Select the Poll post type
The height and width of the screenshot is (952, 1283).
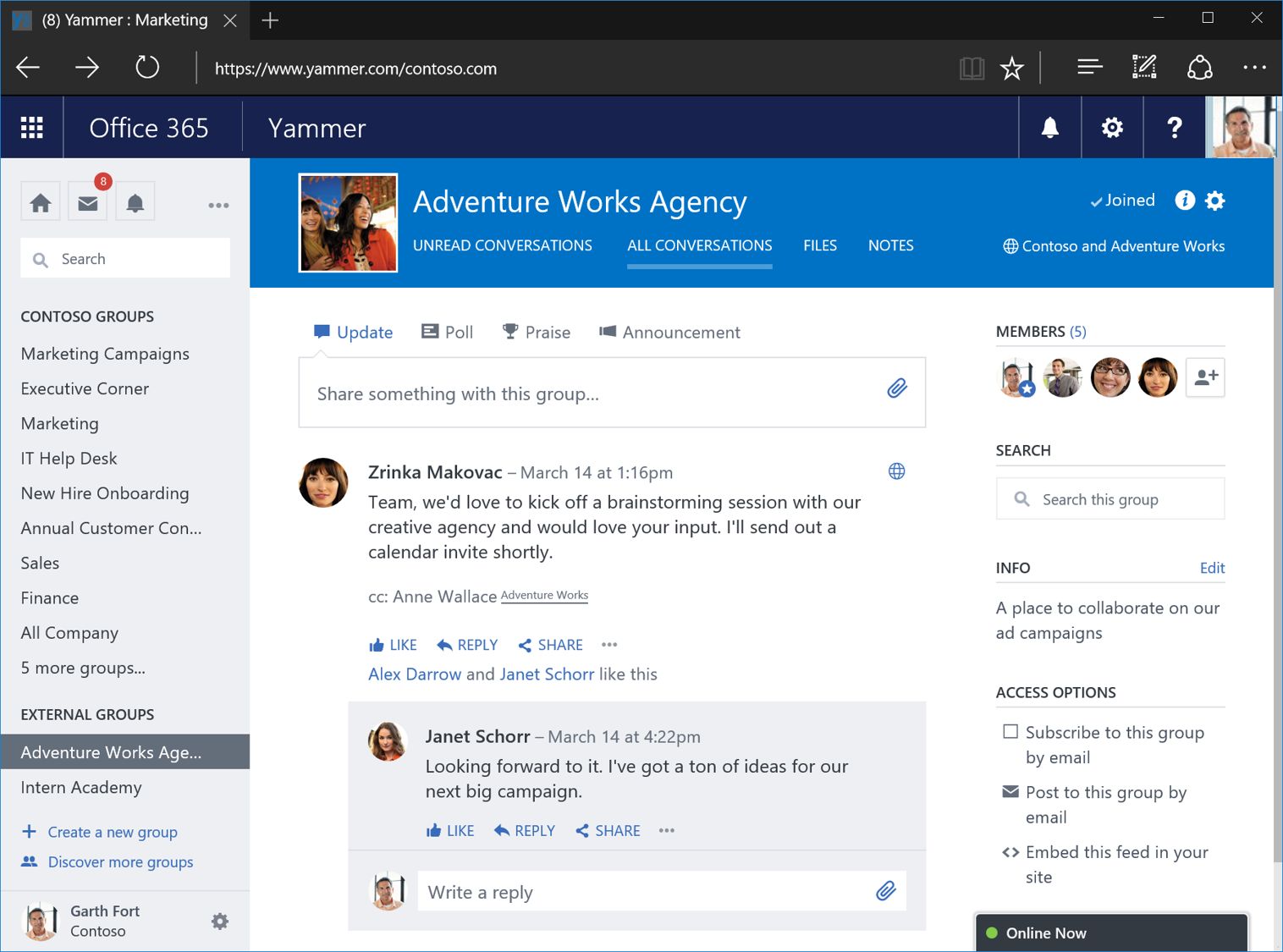(x=446, y=332)
